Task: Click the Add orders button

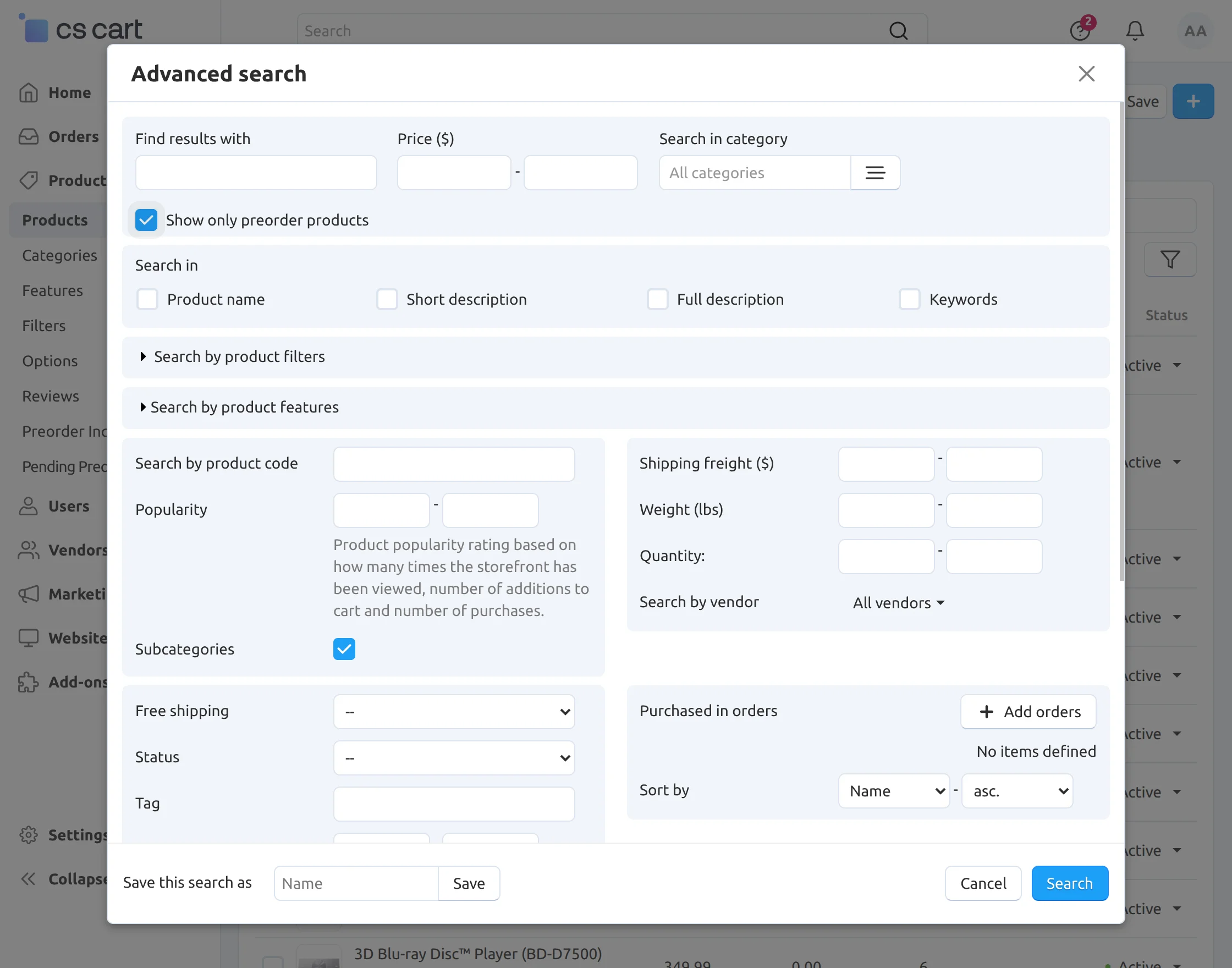Action: click(1027, 712)
